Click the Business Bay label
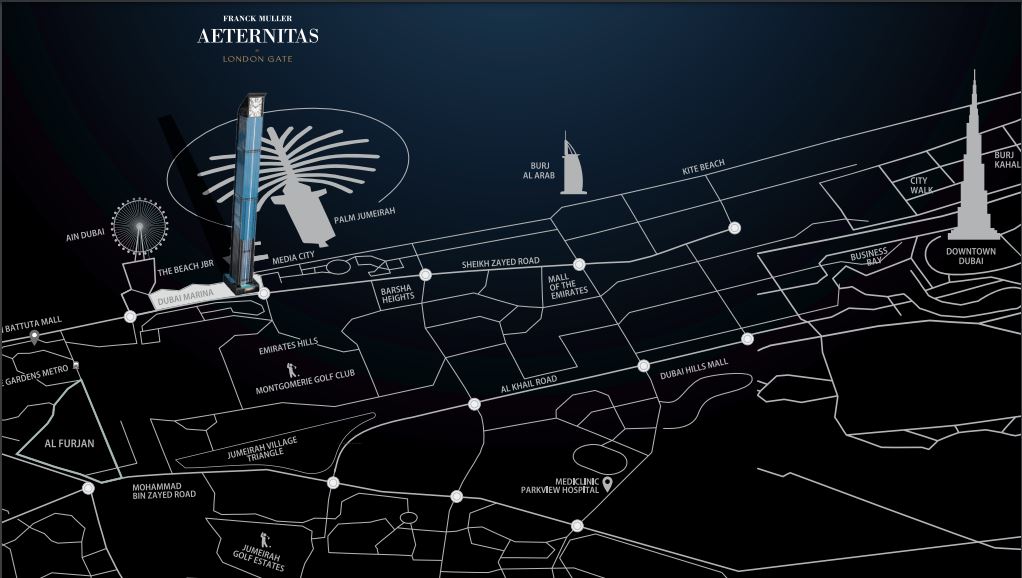This screenshot has width=1022, height=578. point(869,256)
